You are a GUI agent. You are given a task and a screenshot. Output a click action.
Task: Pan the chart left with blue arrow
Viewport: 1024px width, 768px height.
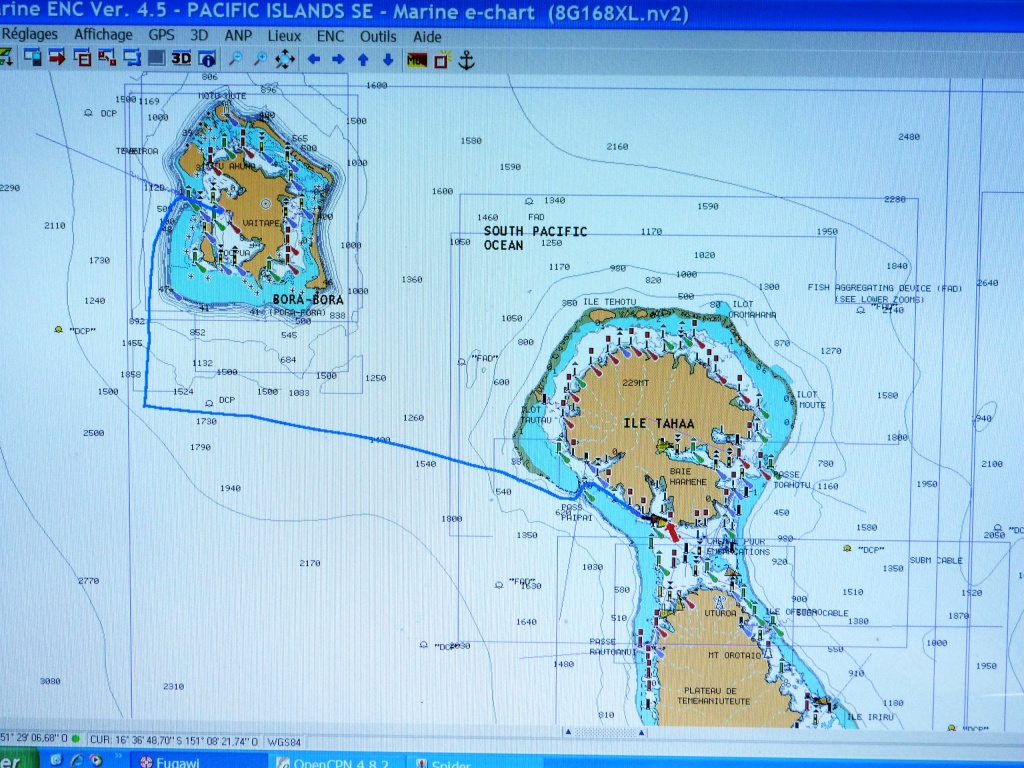click(x=313, y=59)
